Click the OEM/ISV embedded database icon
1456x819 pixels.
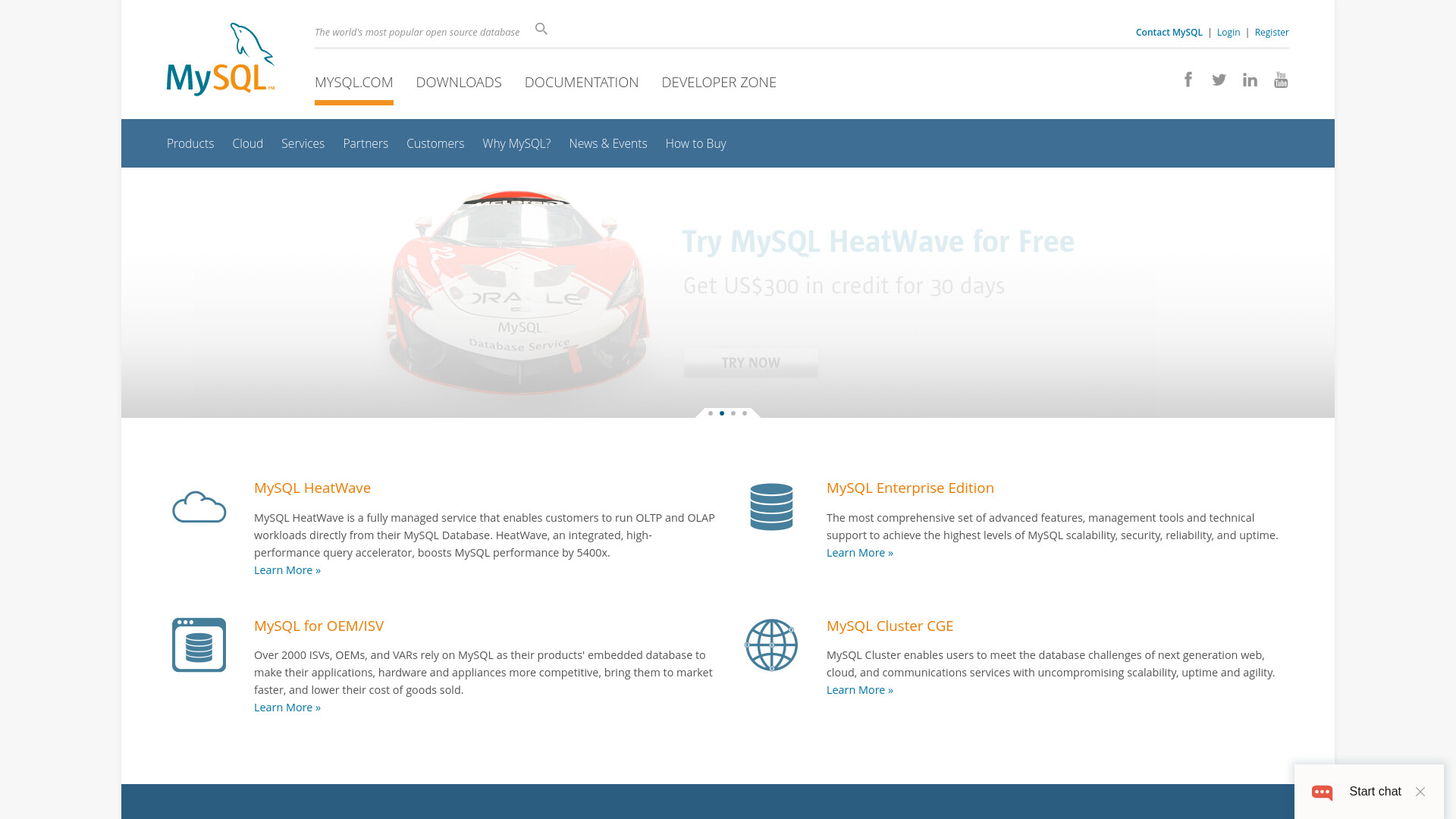coord(199,645)
